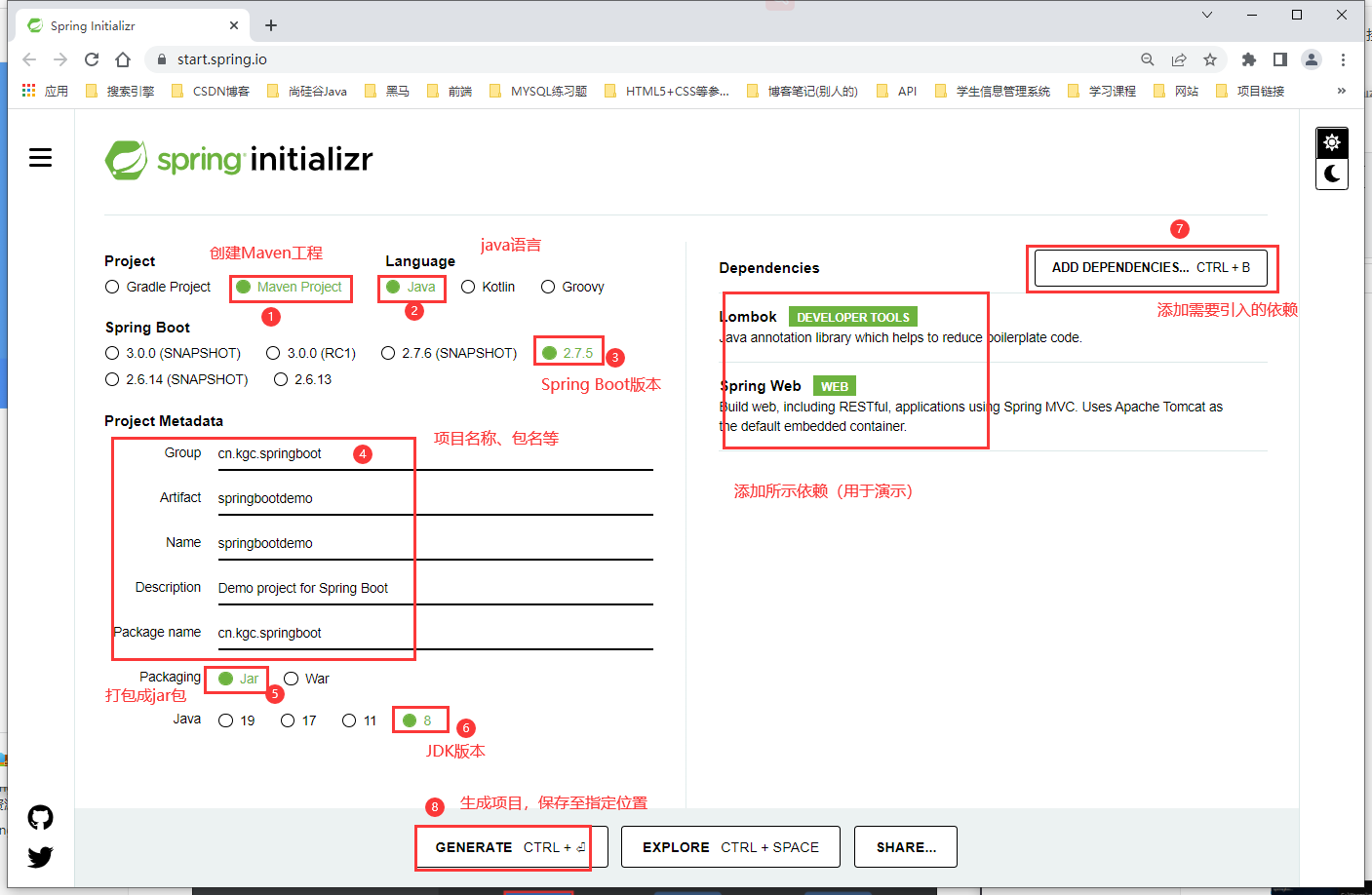Open the Chrome profile avatar
The image size is (1372, 895).
point(1312,59)
